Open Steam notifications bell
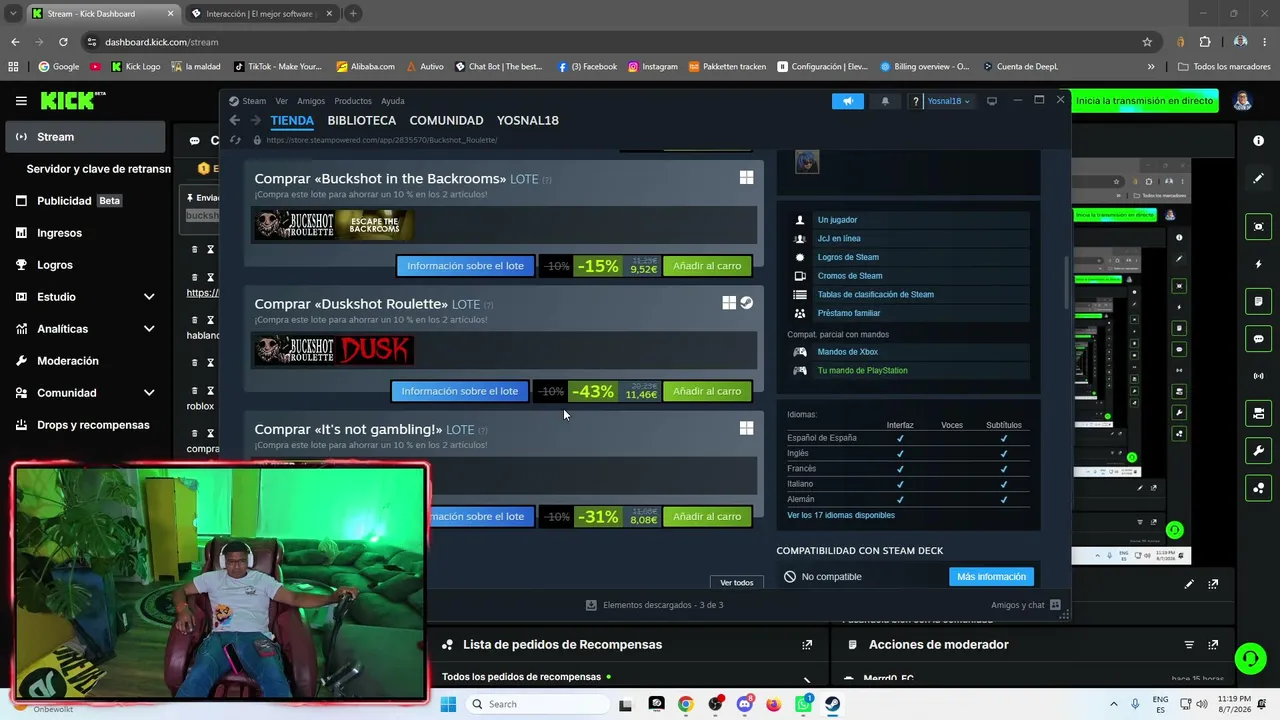Screen dimensions: 1280x720 (885, 101)
